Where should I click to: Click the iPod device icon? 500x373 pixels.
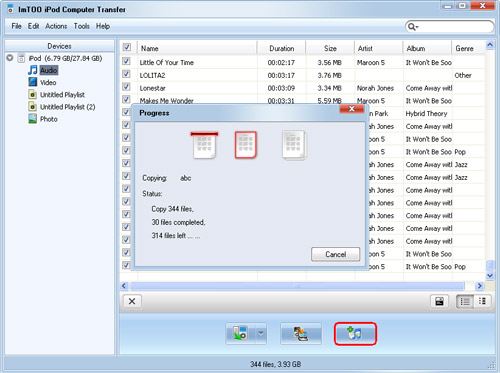21,58
